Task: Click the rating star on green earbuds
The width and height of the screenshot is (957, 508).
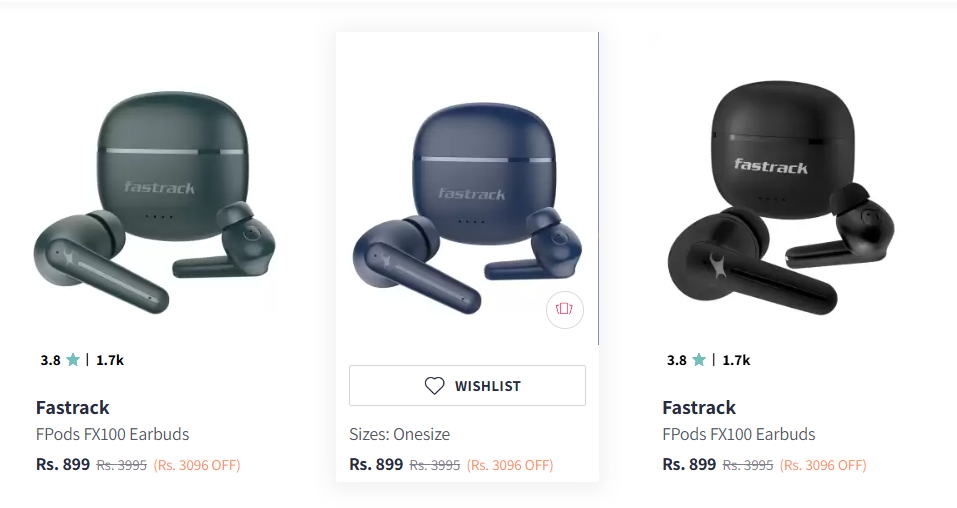Action: pyautogui.click(x=73, y=360)
